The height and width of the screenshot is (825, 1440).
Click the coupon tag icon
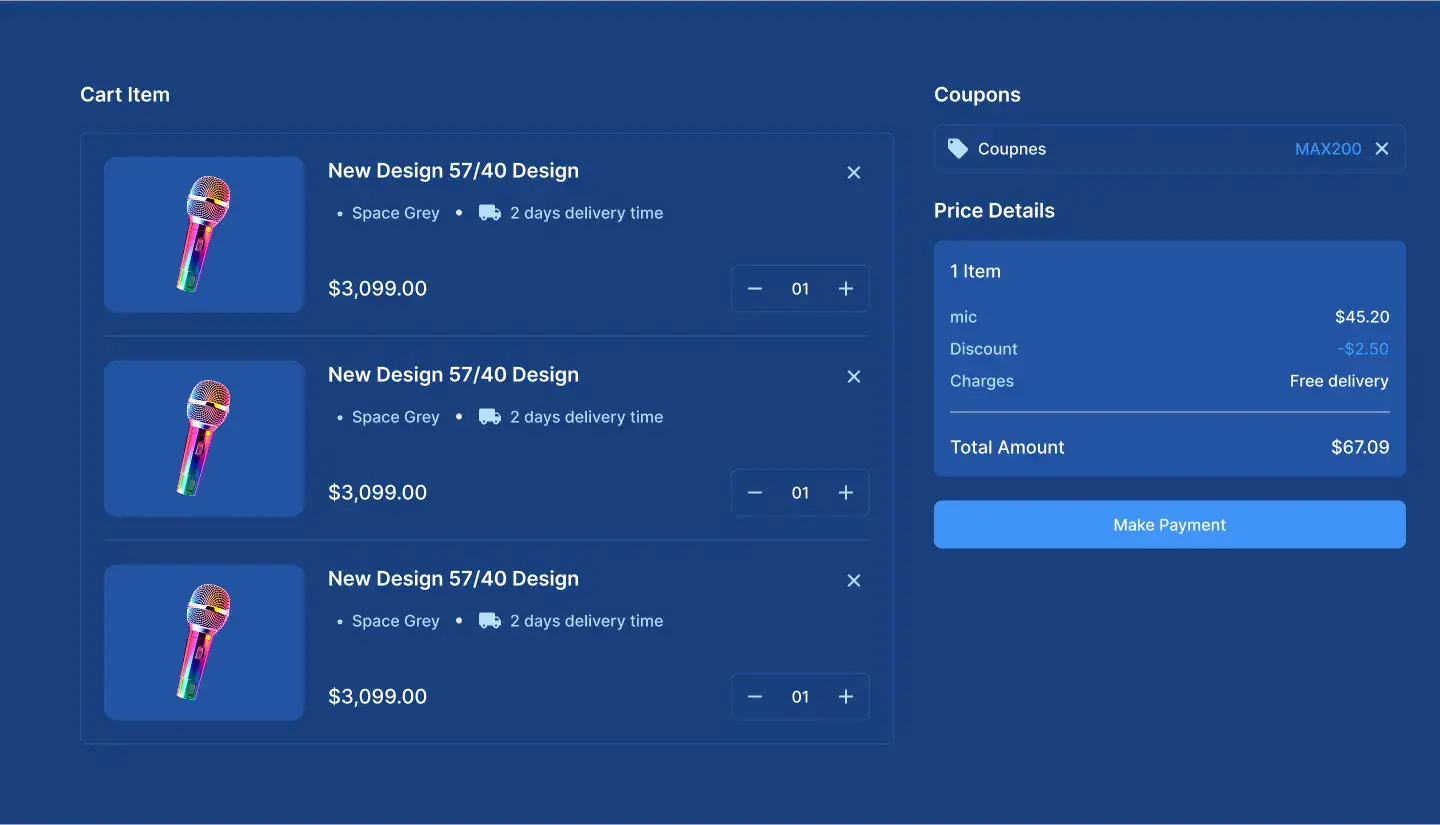click(958, 149)
